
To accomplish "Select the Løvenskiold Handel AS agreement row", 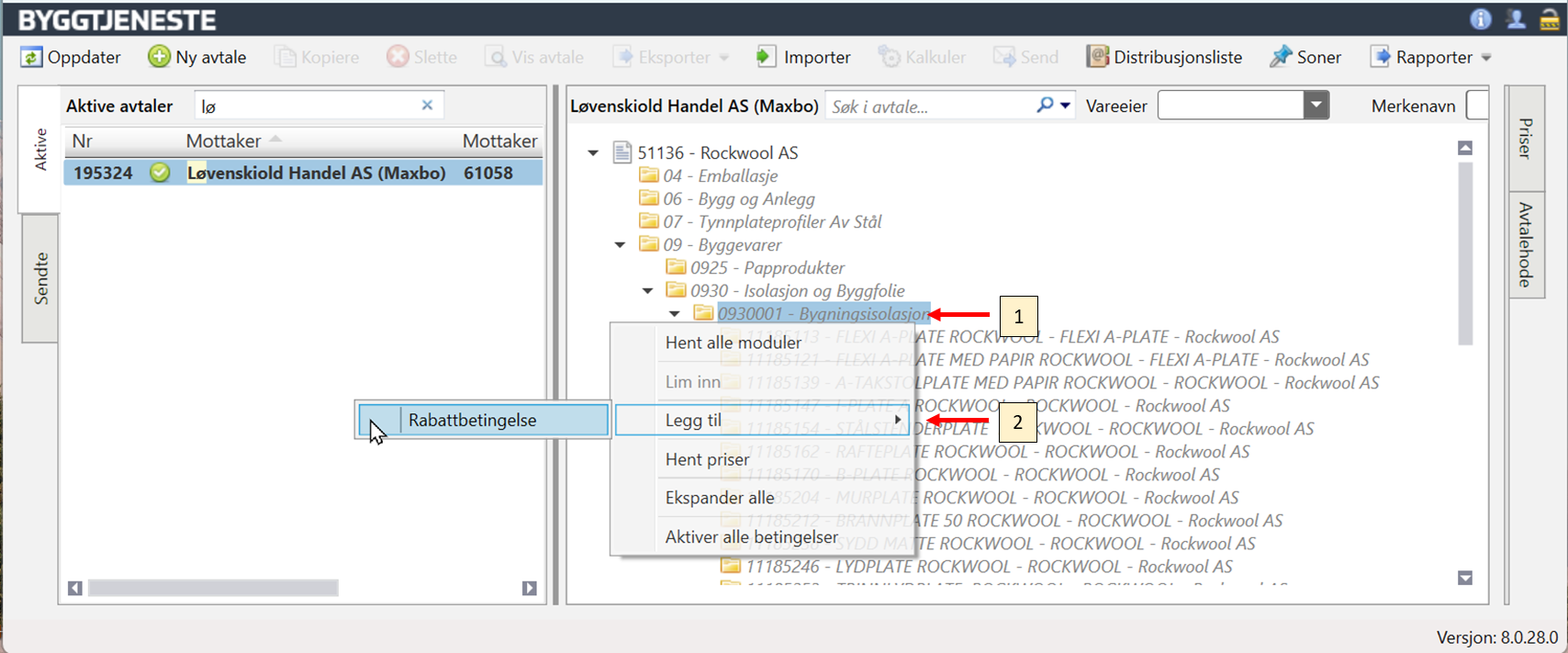I will [x=303, y=173].
